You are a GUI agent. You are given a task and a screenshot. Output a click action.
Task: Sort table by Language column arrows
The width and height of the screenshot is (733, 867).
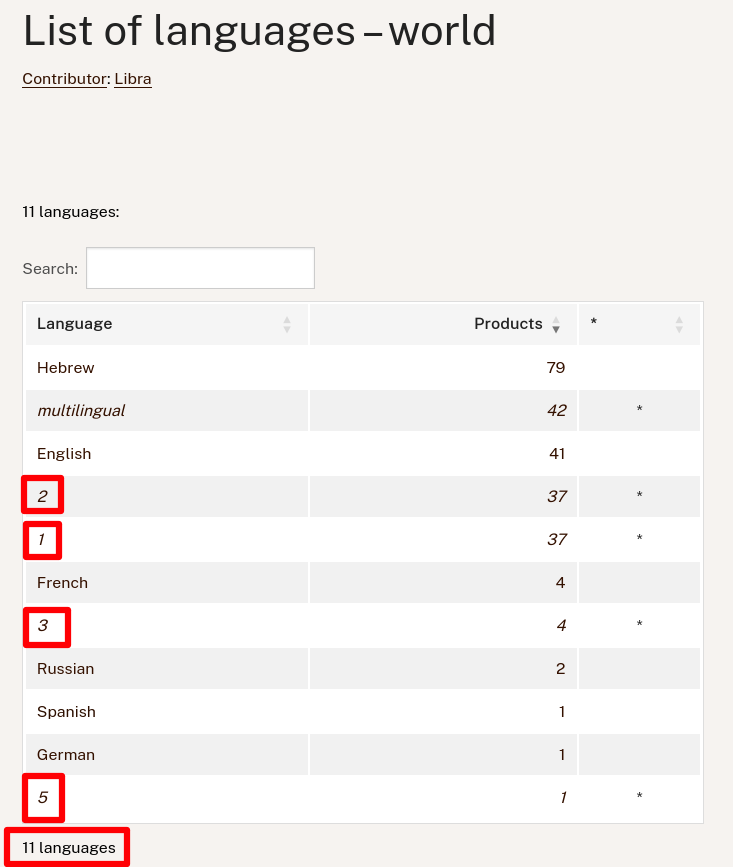pyautogui.click(x=286, y=325)
